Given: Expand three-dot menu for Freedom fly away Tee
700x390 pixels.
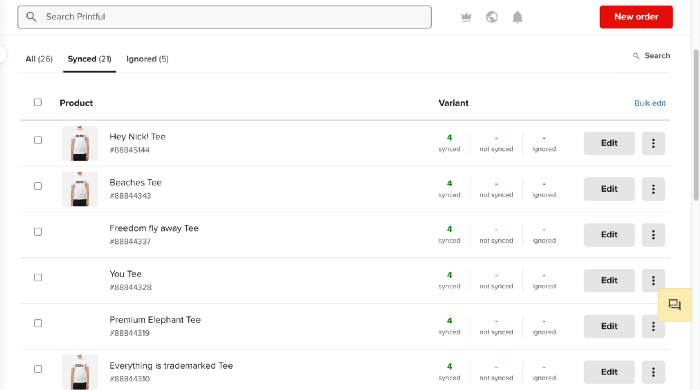Looking at the screenshot, I should coord(653,235).
